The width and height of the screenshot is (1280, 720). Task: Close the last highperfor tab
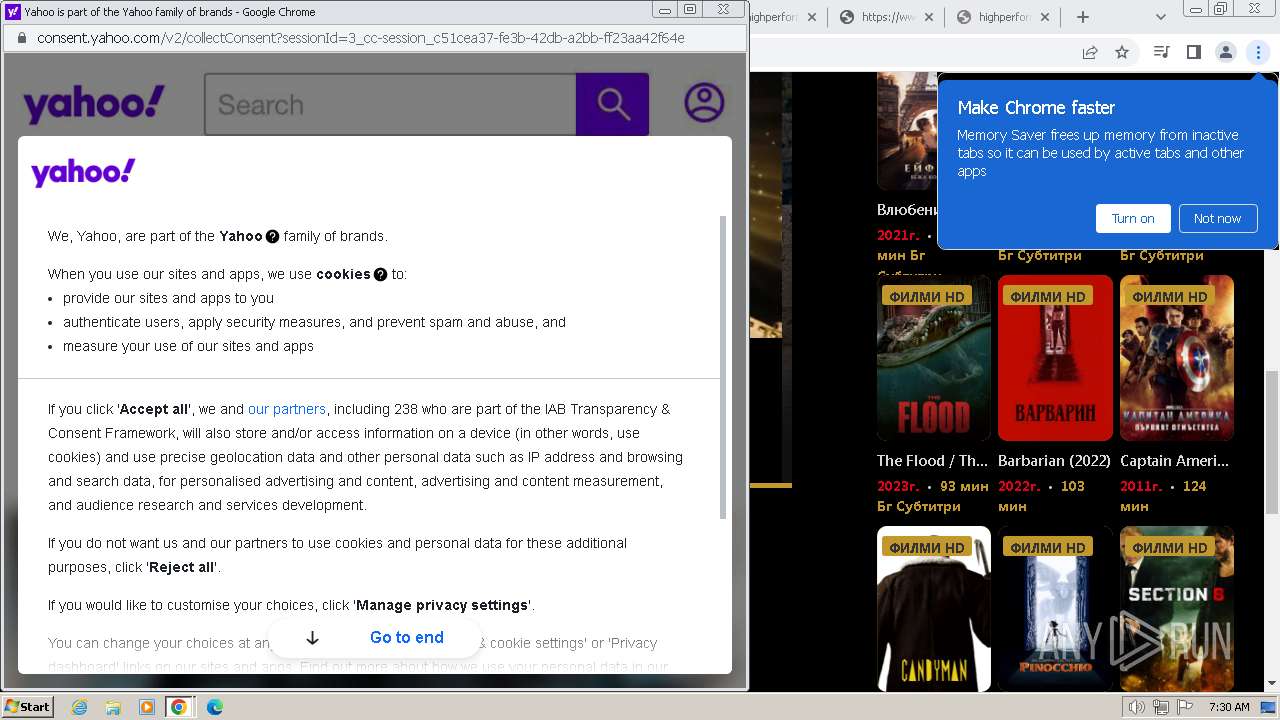pyautogui.click(x=1045, y=17)
